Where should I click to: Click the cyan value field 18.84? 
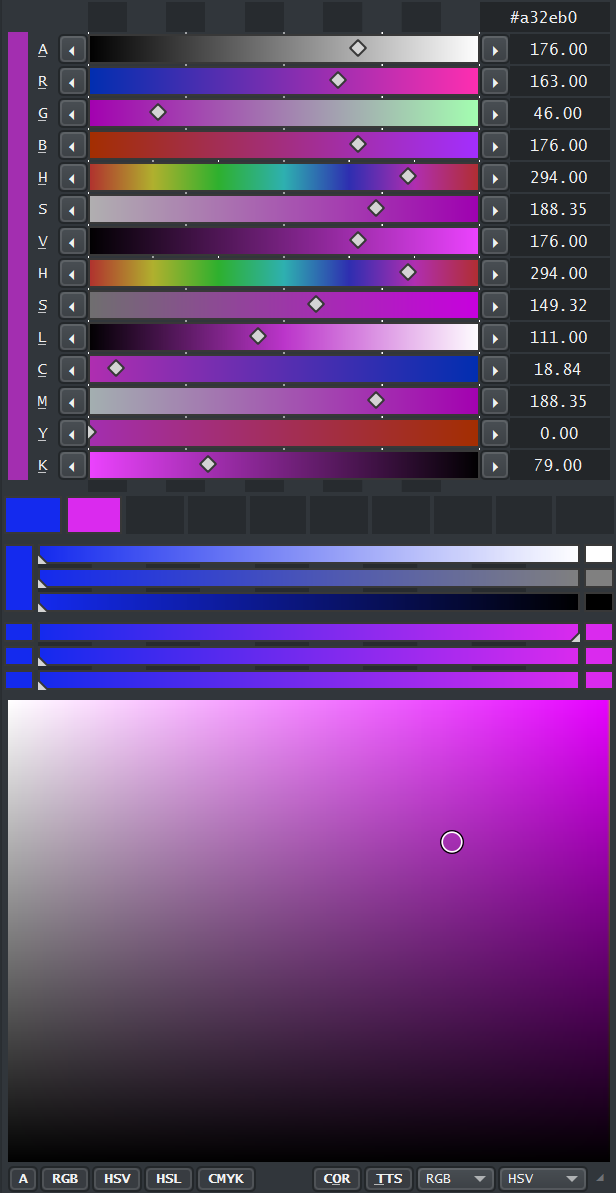point(559,369)
